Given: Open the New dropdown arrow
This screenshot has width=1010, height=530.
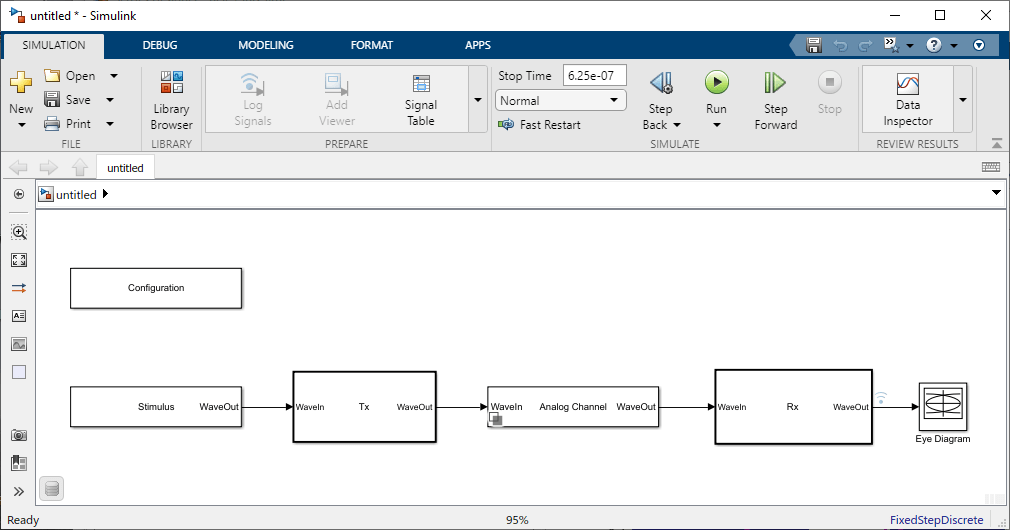Looking at the screenshot, I should (x=21, y=124).
